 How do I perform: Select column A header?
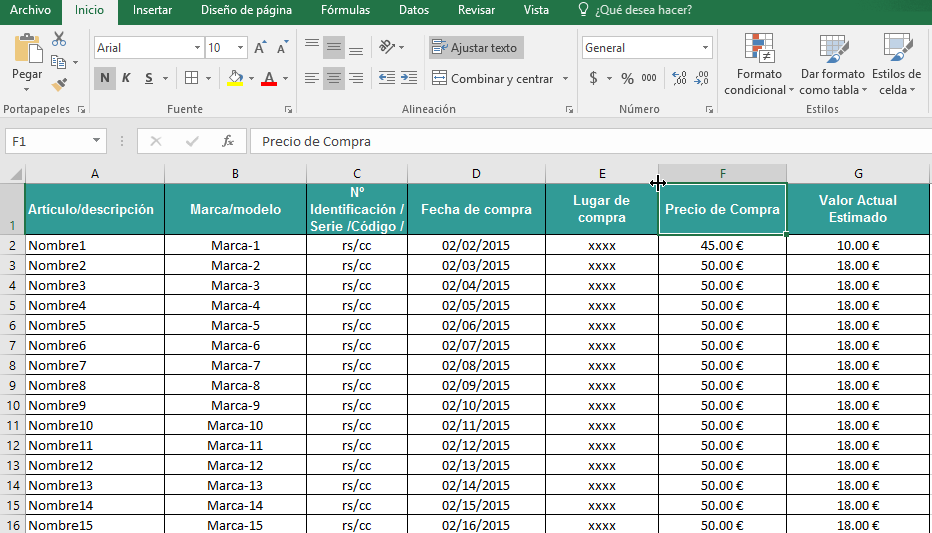point(95,174)
